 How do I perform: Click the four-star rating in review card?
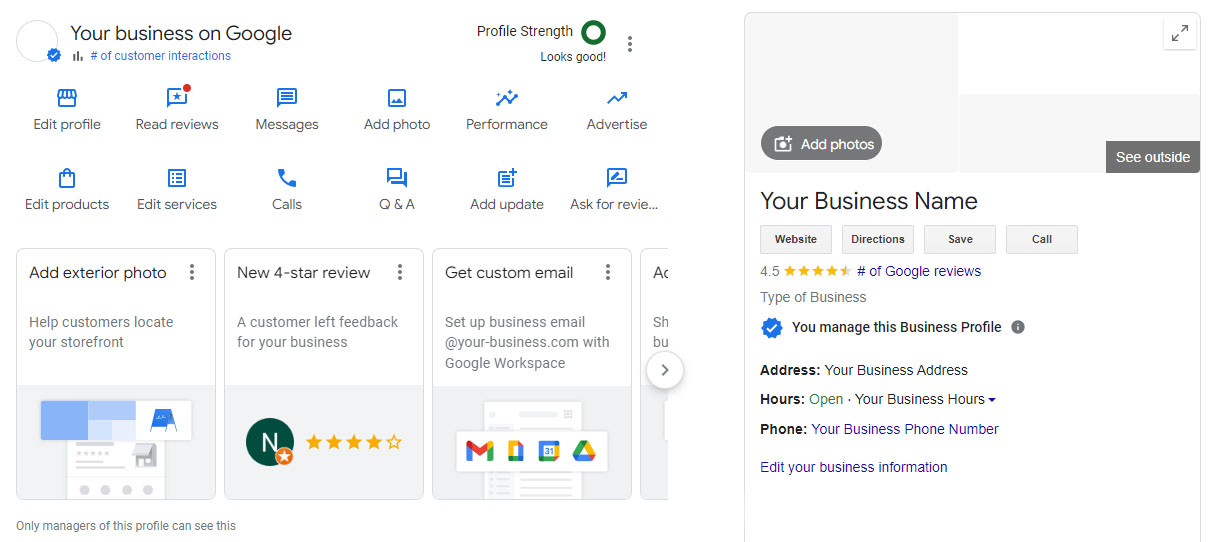coord(354,442)
